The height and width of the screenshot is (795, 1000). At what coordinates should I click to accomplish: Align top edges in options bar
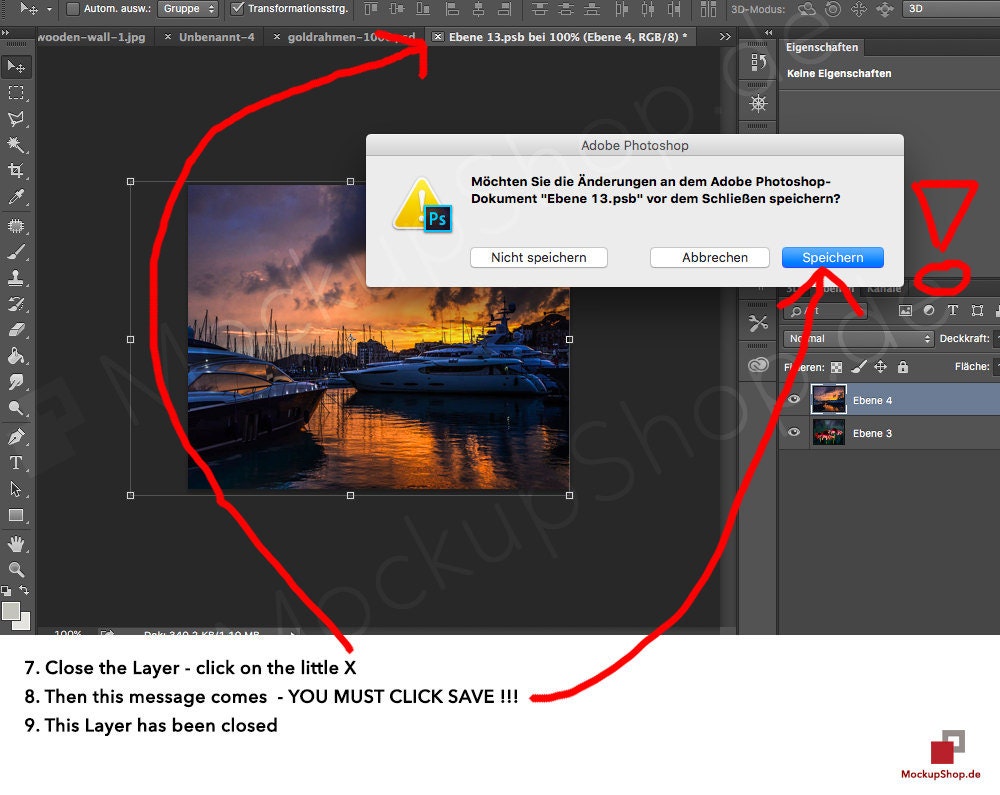pyautogui.click(x=370, y=9)
